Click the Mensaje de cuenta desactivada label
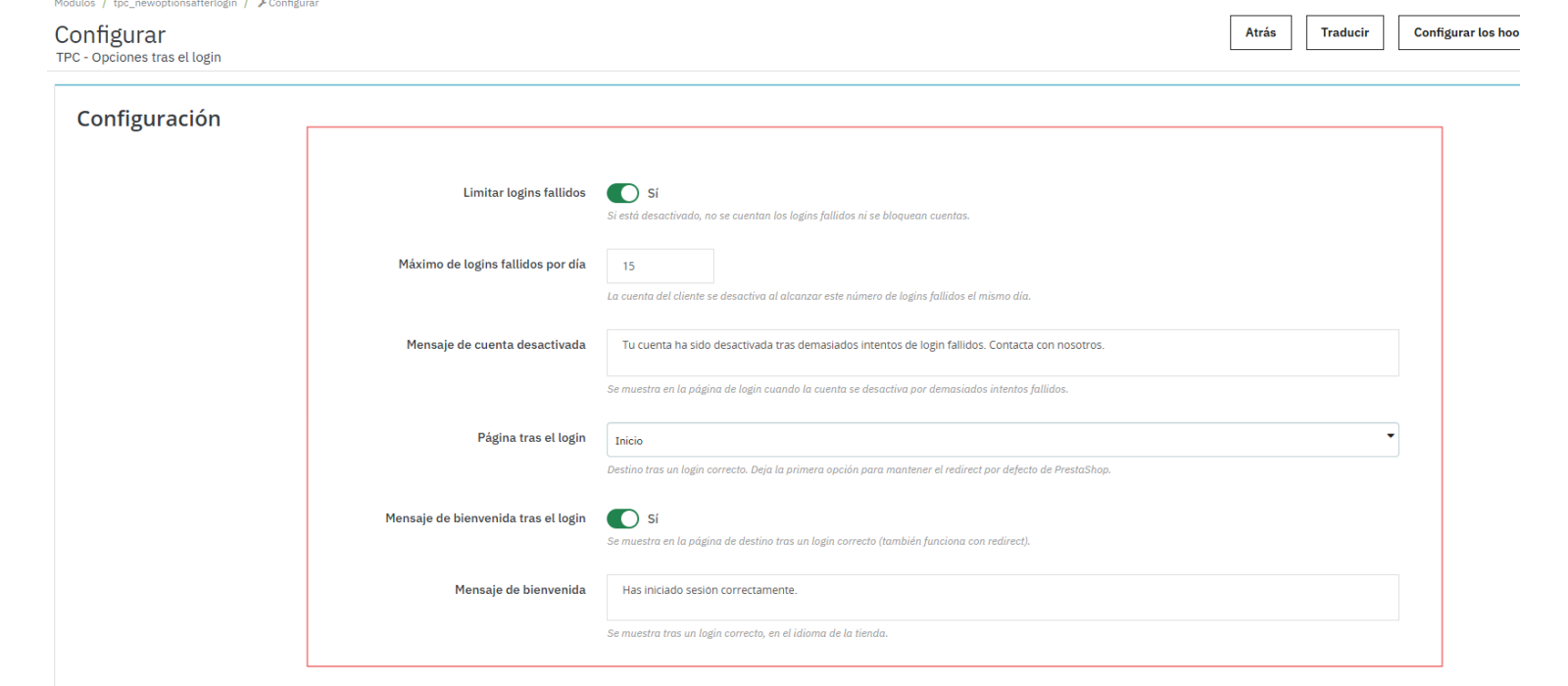 coord(496,345)
